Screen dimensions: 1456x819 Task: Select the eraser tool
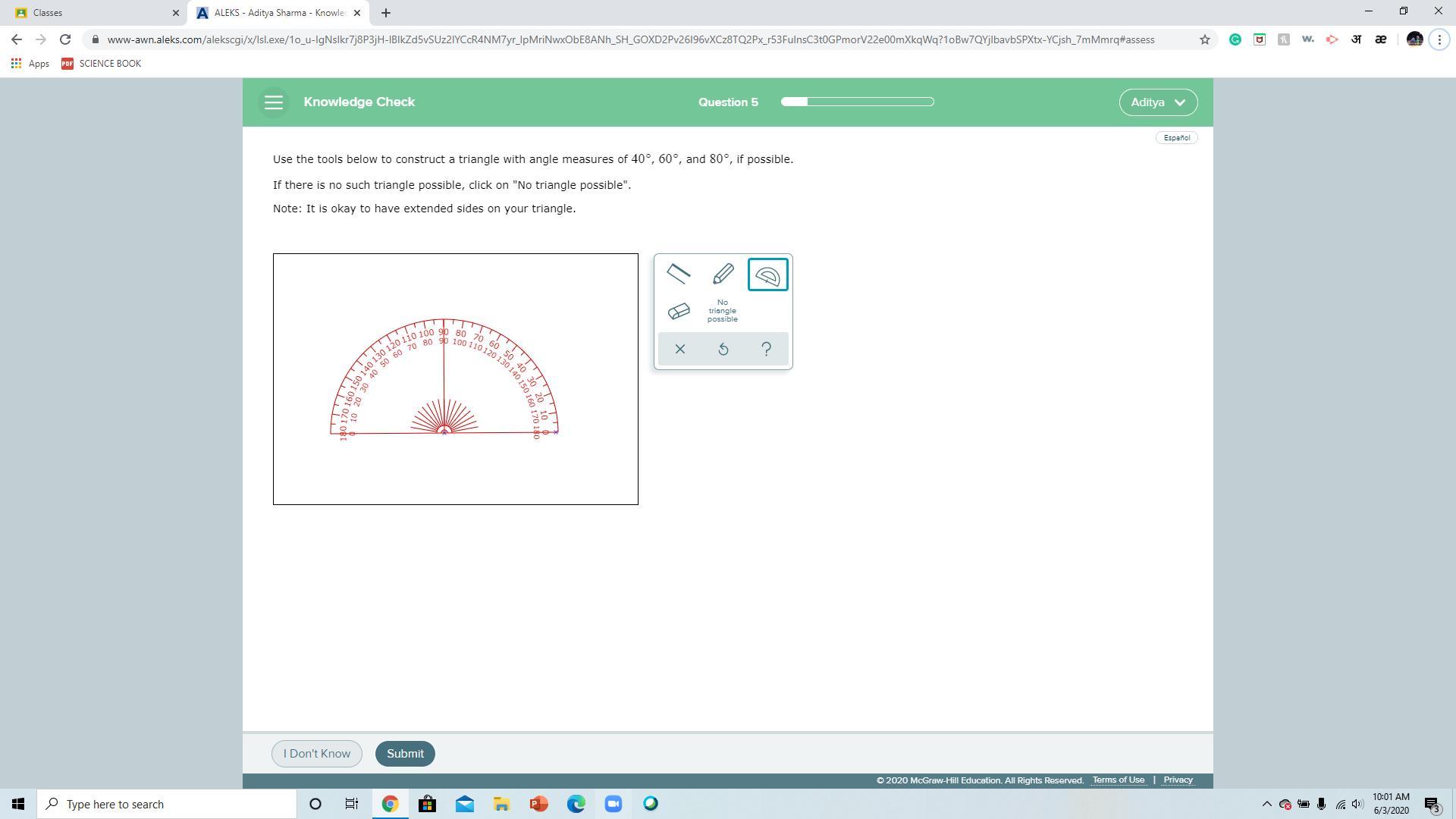click(678, 312)
